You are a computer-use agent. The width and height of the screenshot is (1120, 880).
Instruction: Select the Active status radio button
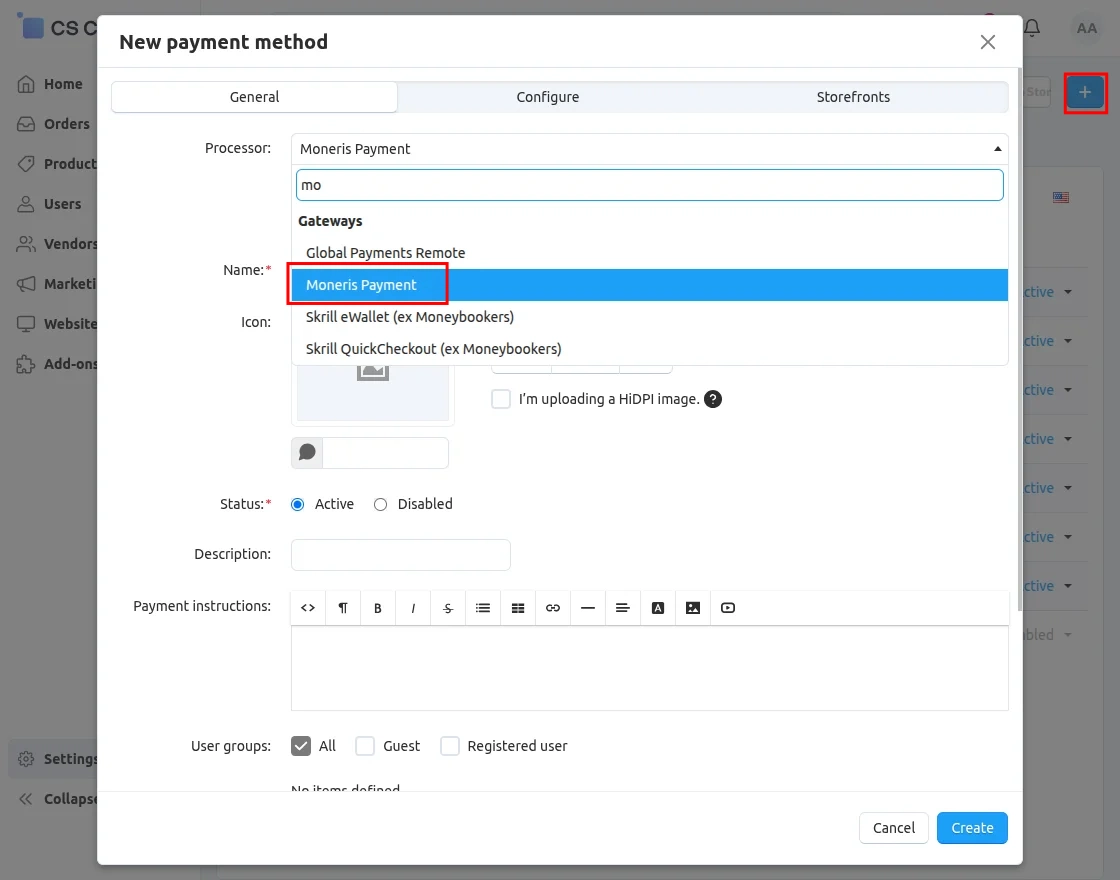click(298, 504)
